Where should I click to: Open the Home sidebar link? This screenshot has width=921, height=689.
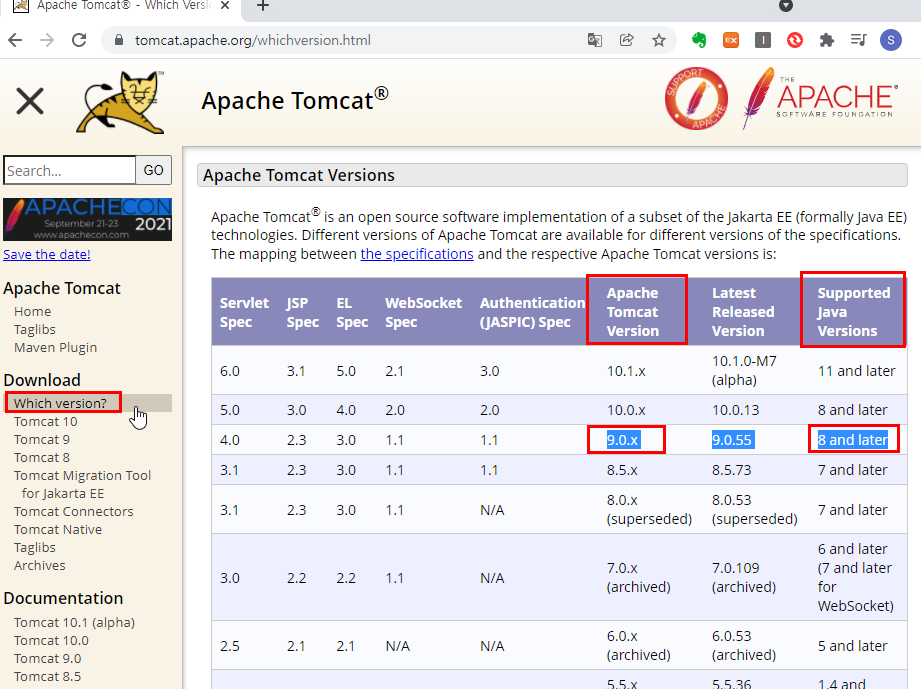point(32,311)
